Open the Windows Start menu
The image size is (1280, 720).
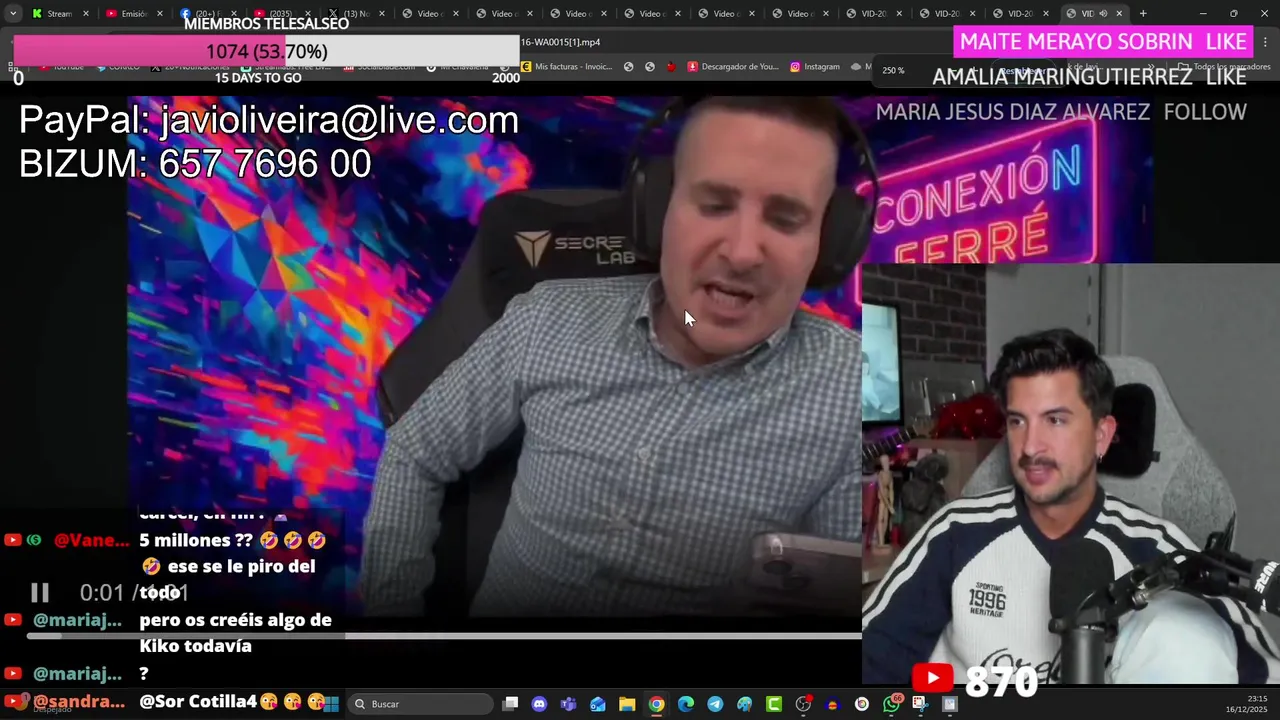pyautogui.click(x=331, y=704)
